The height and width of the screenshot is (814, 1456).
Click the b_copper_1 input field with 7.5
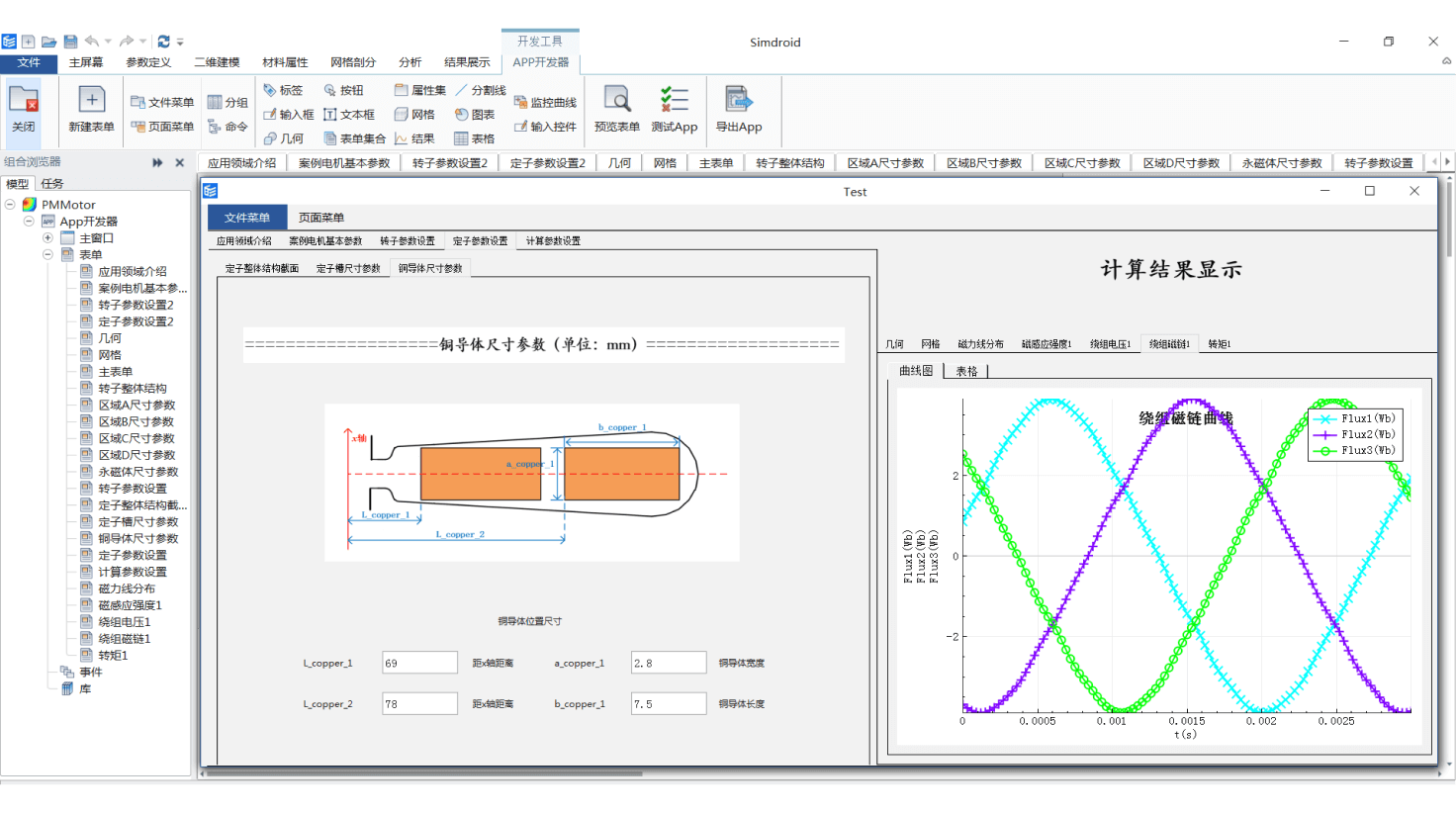point(669,703)
